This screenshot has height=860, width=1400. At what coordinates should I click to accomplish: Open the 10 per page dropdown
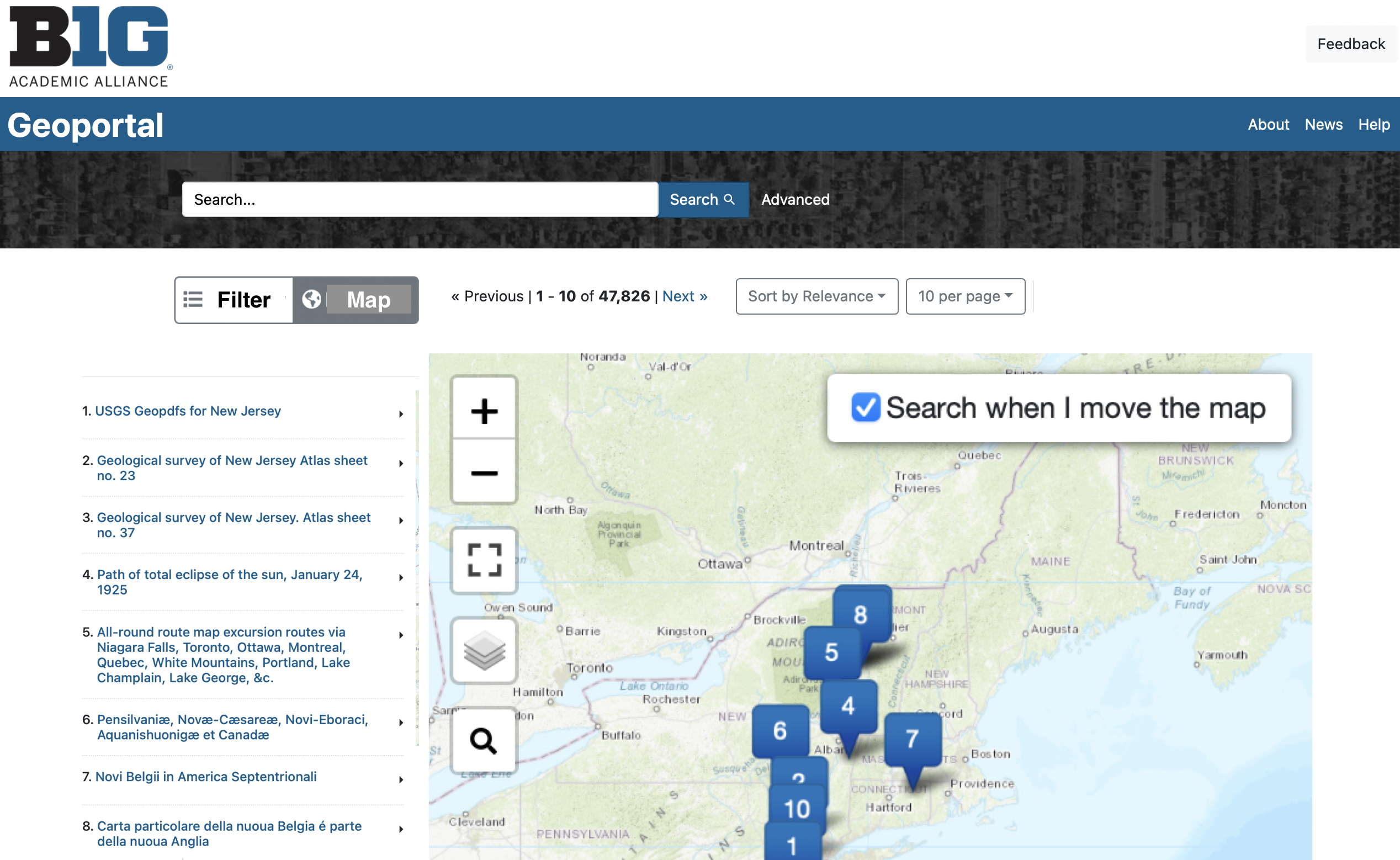966,296
